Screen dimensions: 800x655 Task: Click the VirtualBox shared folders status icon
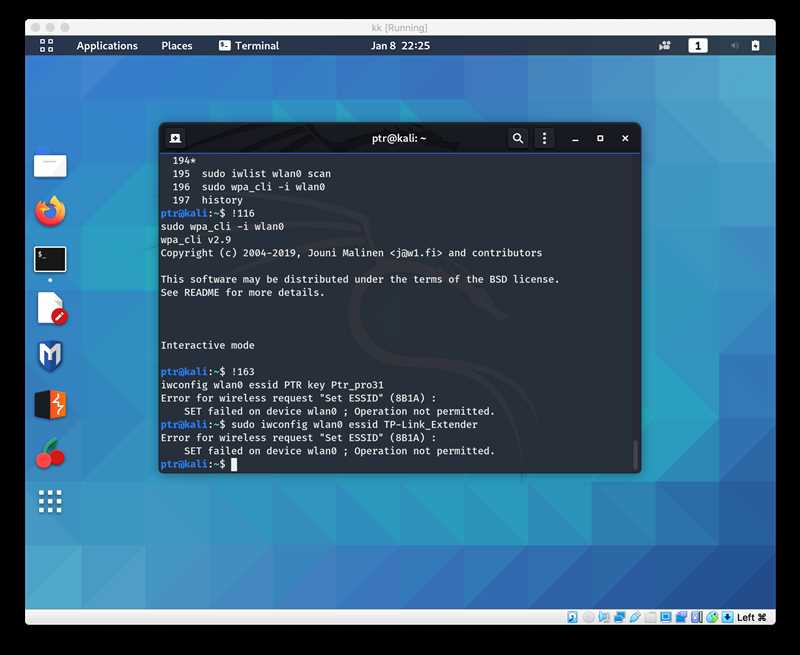click(x=650, y=617)
